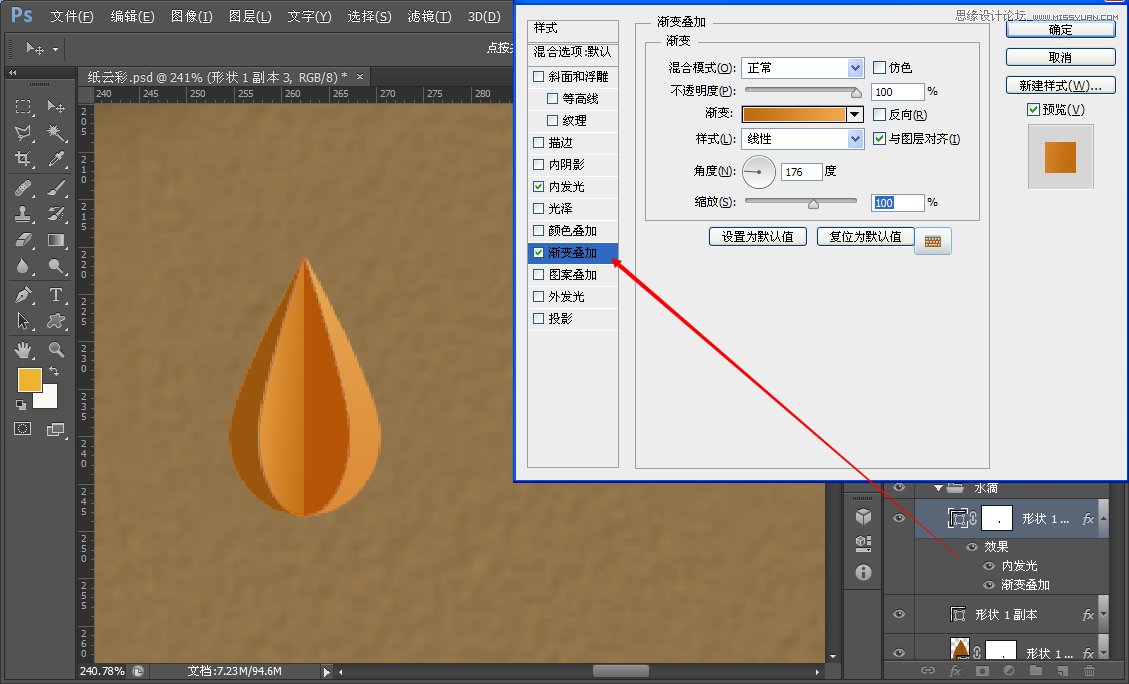Click Create new group folder icon
The image size is (1129, 684).
1036,671
